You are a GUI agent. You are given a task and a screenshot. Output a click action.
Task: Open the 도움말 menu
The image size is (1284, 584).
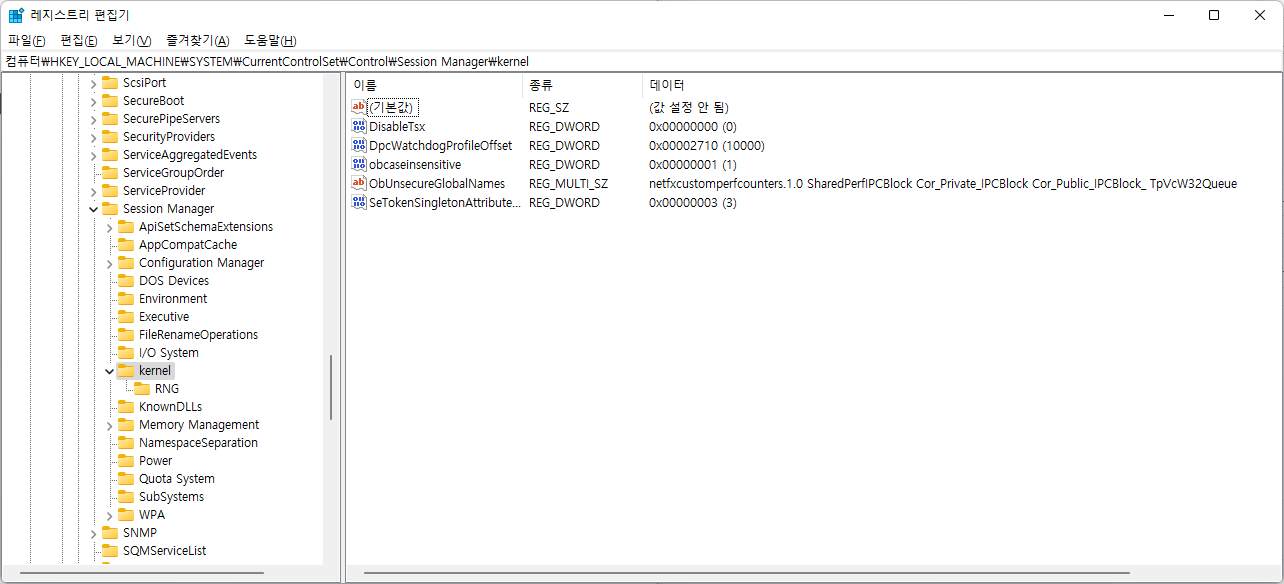(x=270, y=41)
